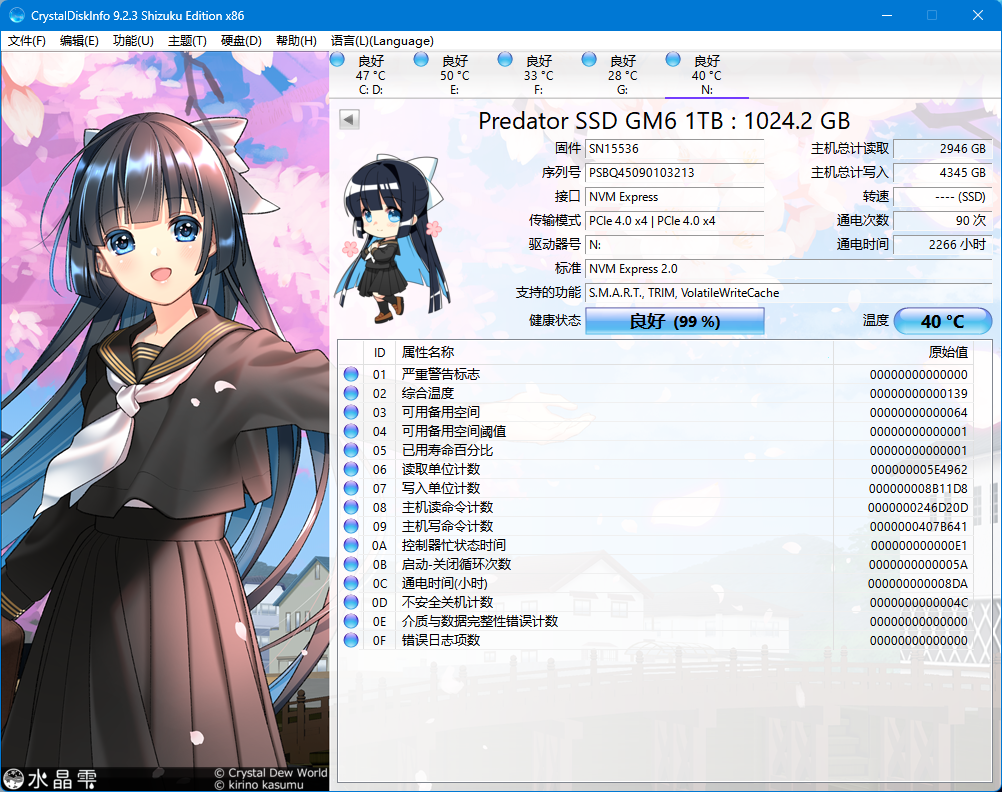This screenshot has height=792, width=1002.
Task: Click the 40 °C temperature button
Action: point(943,321)
